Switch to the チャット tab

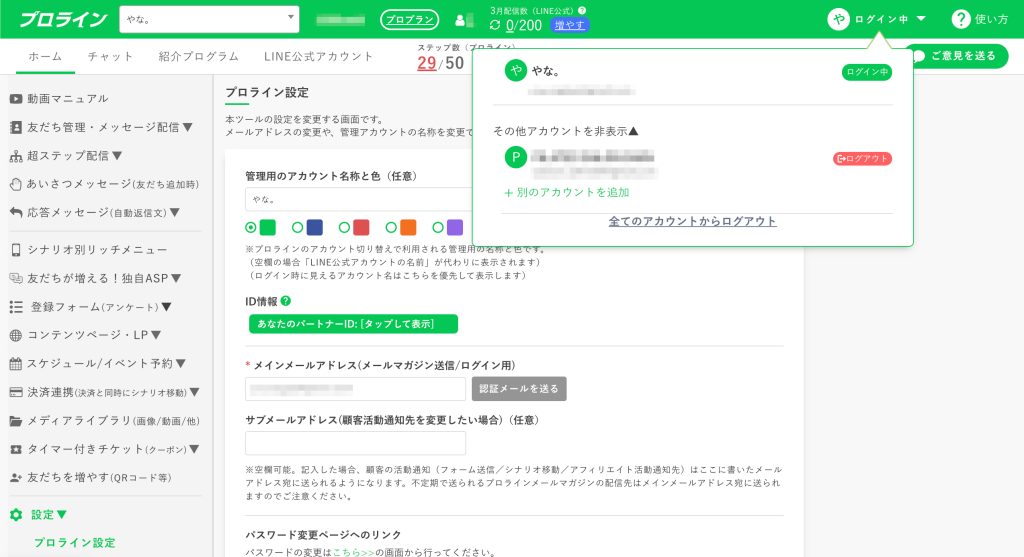click(110, 57)
